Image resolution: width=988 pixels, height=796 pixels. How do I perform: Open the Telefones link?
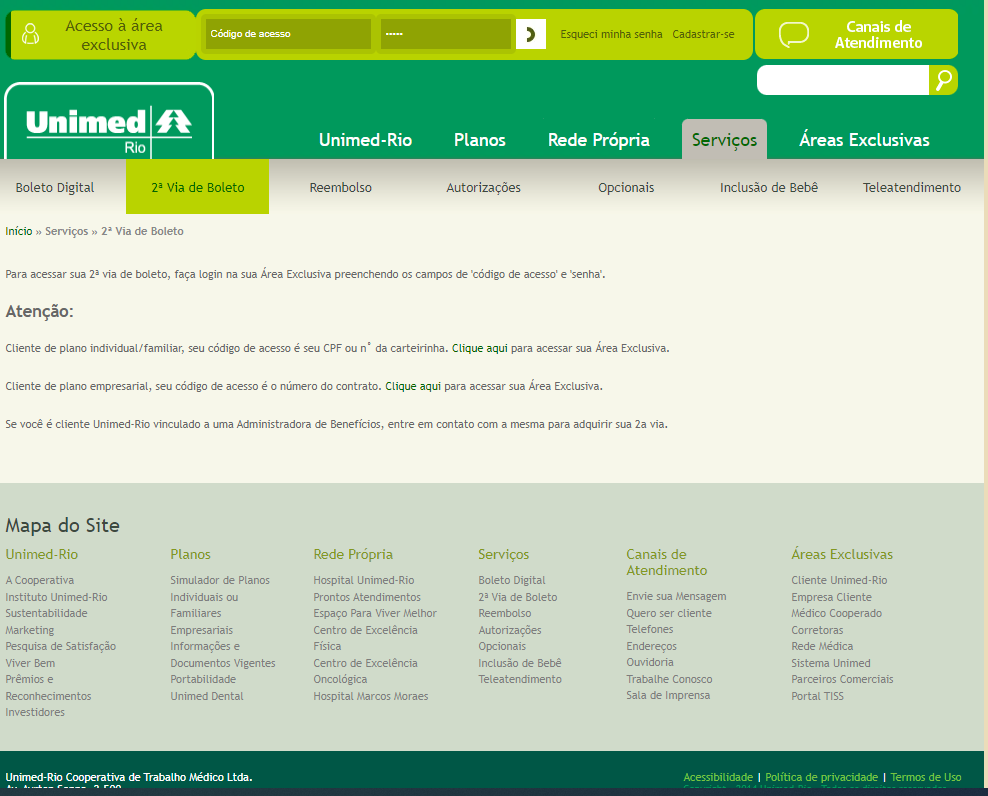click(650, 629)
